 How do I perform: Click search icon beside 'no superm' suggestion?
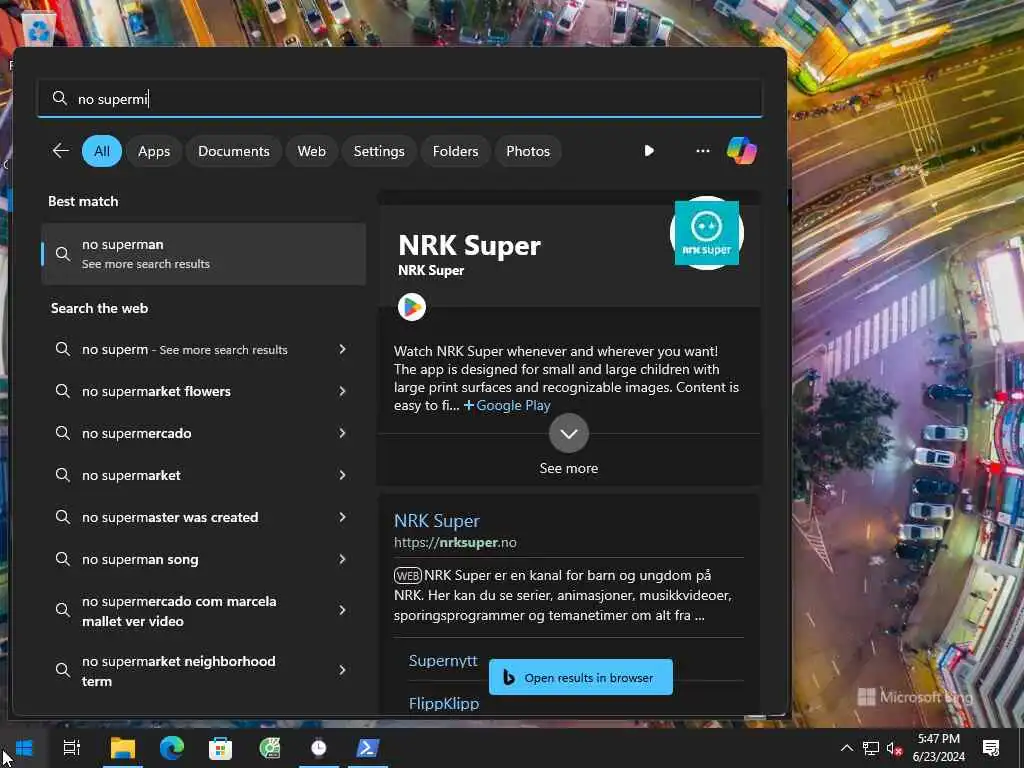(63, 349)
